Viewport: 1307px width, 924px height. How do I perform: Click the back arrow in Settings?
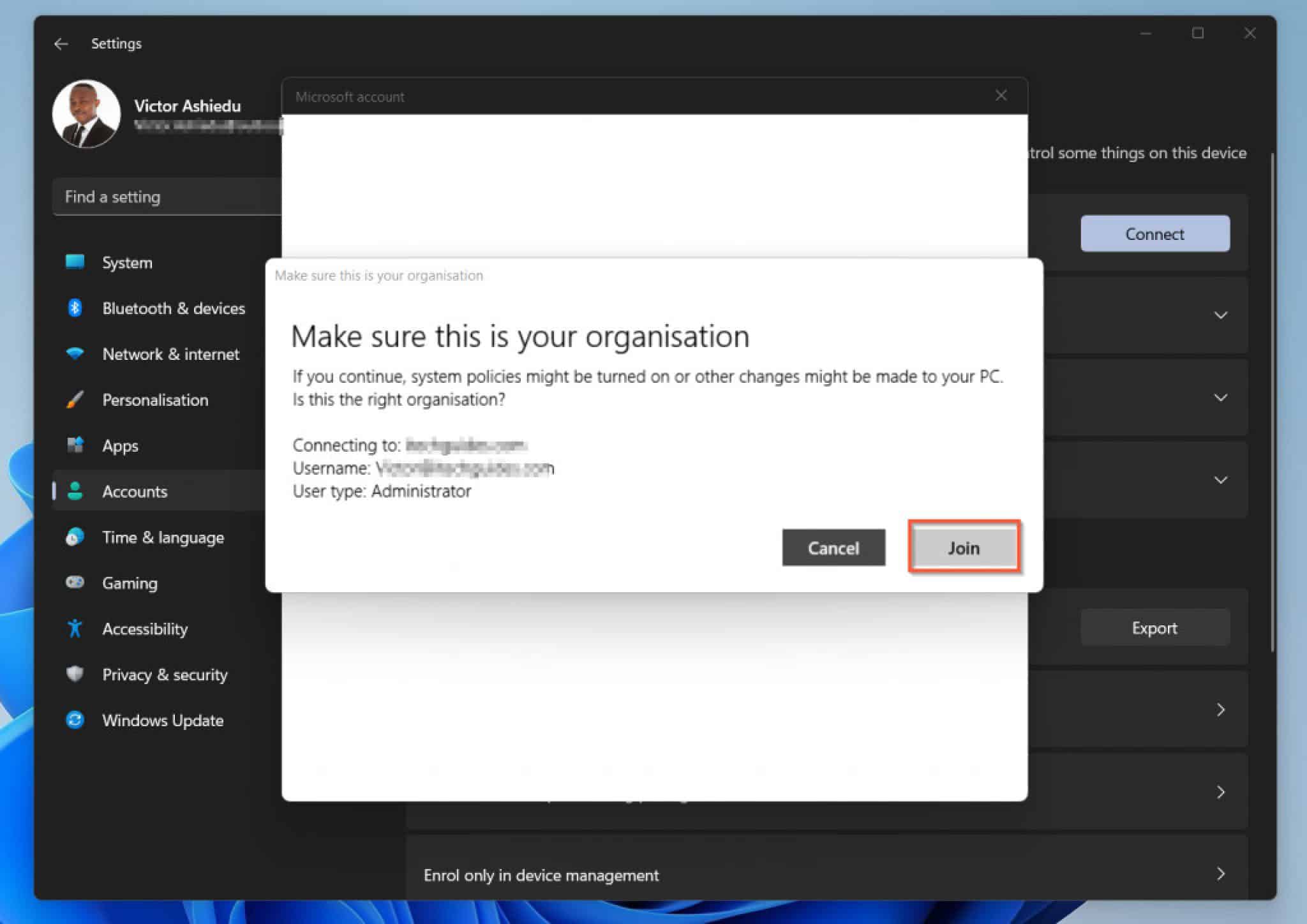[61, 43]
